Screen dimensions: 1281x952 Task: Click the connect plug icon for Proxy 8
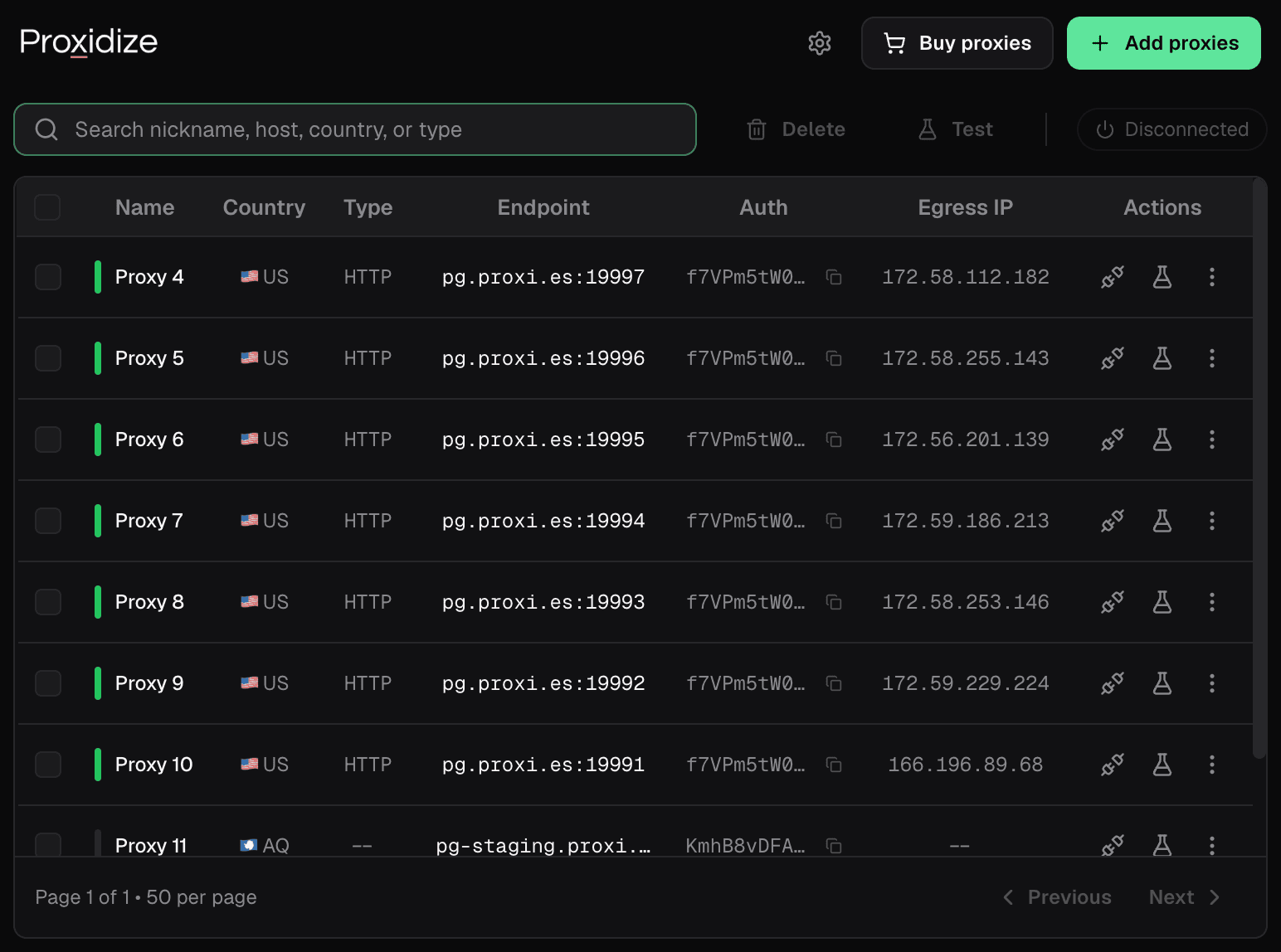pyautogui.click(x=1113, y=602)
